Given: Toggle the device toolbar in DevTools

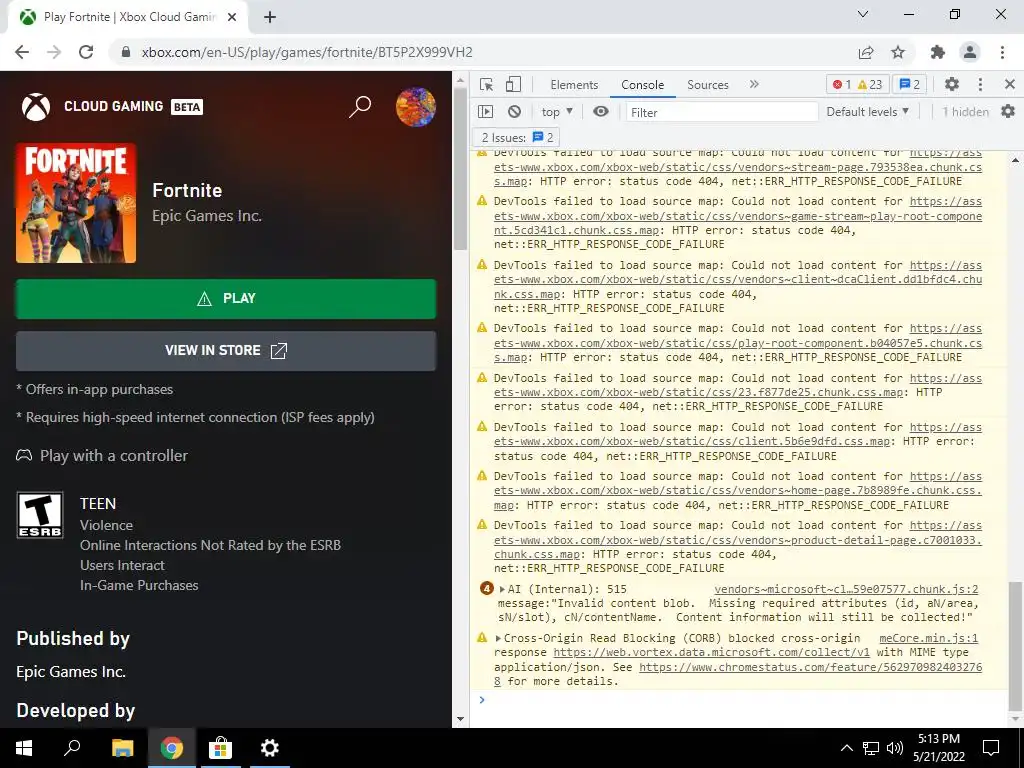Looking at the screenshot, I should [513, 84].
